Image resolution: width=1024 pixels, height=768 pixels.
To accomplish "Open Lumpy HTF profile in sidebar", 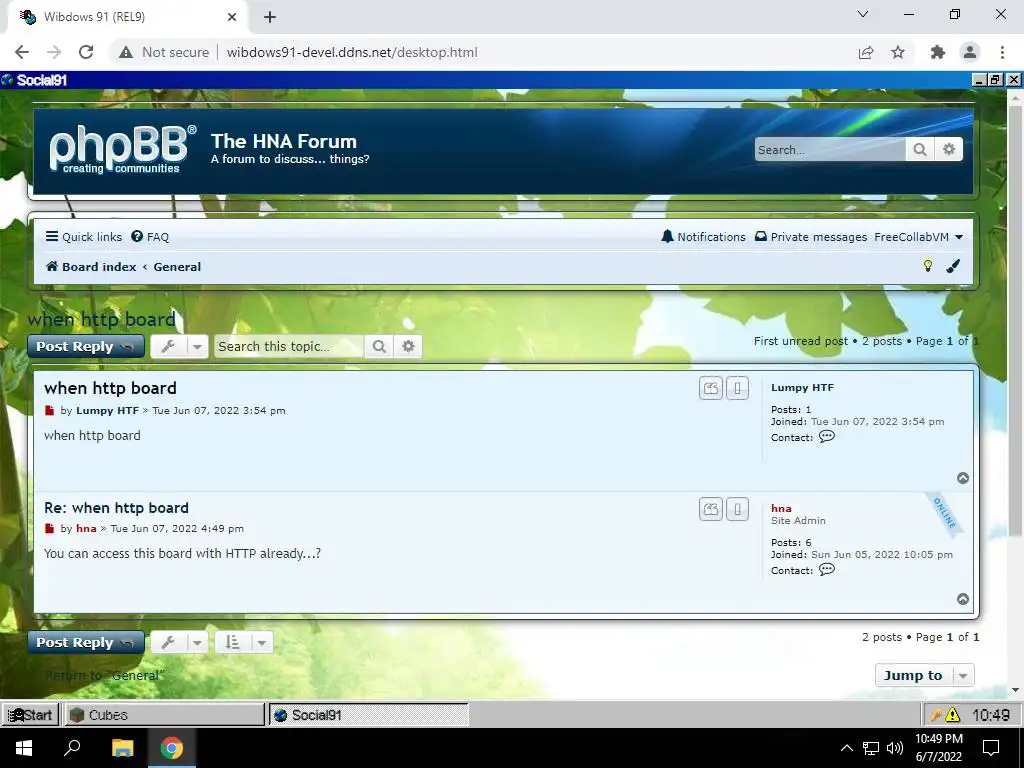I will [x=802, y=387].
